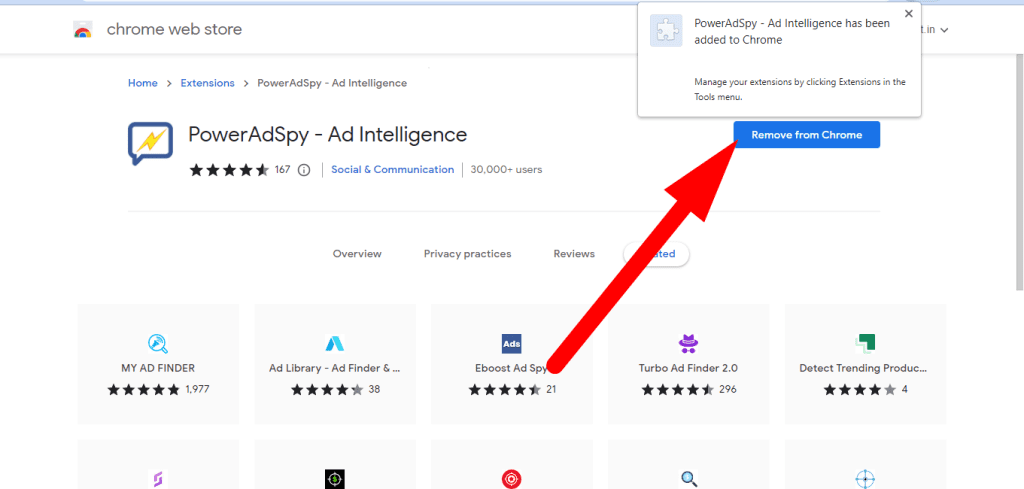This screenshot has height=489, width=1024.
Task: Open the Turbo Ad Finder purple hat icon
Action: pyautogui.click(x=688, y=343)
